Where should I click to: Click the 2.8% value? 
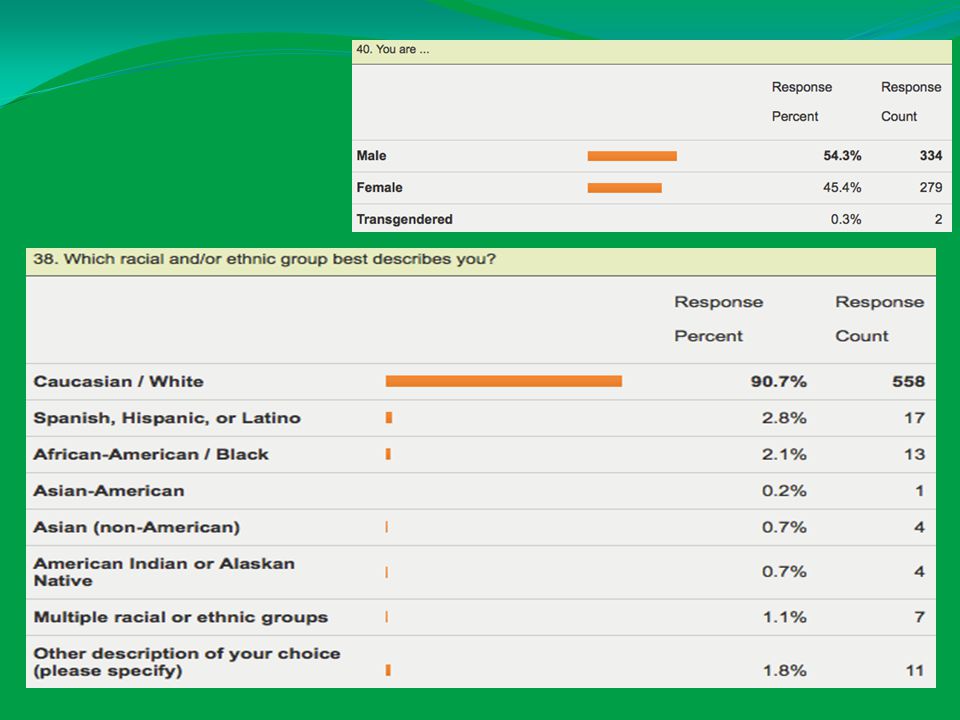click(x=784, y=418)
